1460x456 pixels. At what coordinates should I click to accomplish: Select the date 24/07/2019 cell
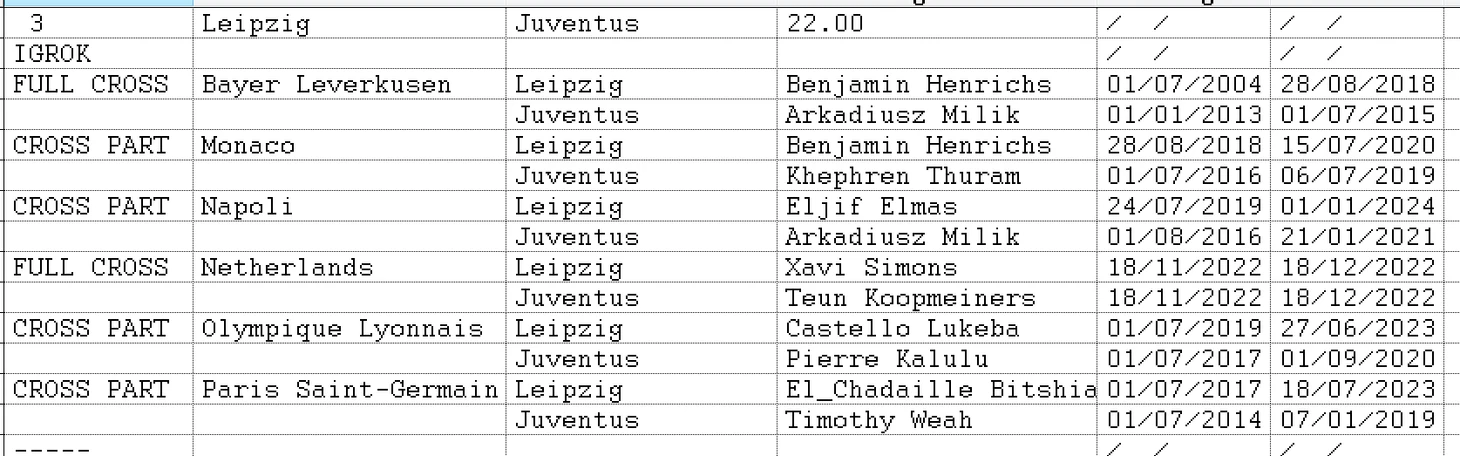coord(1184,206)
